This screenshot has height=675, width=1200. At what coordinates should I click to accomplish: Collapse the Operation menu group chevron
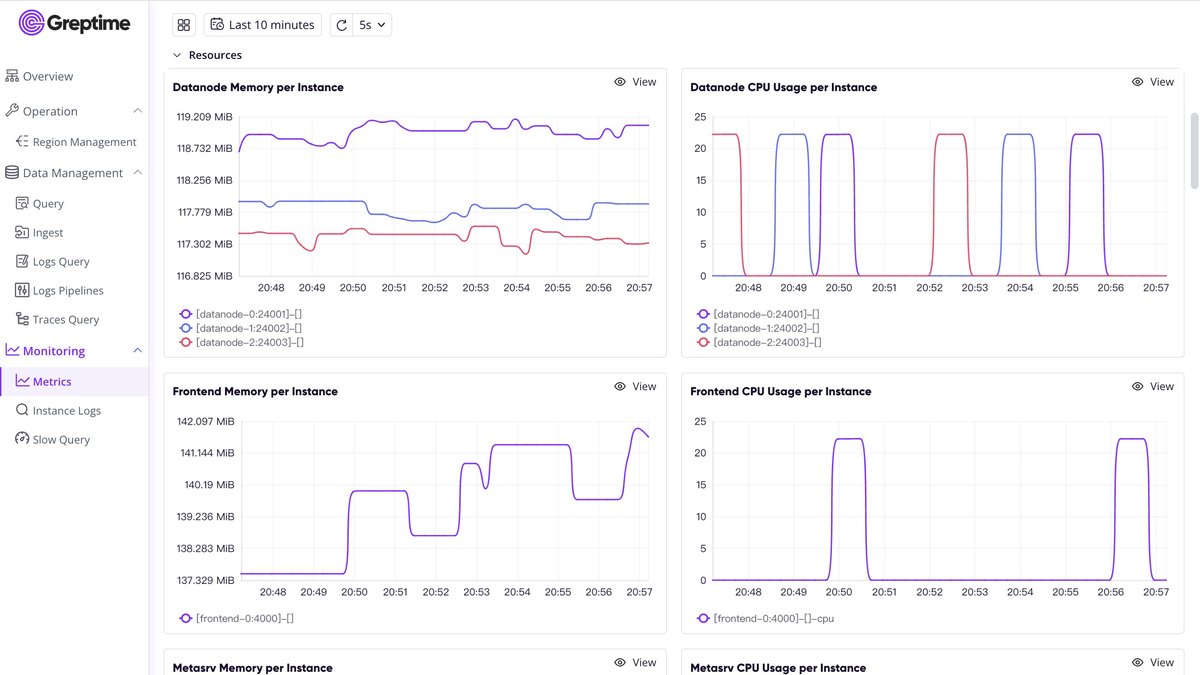[x=138, y=111]
